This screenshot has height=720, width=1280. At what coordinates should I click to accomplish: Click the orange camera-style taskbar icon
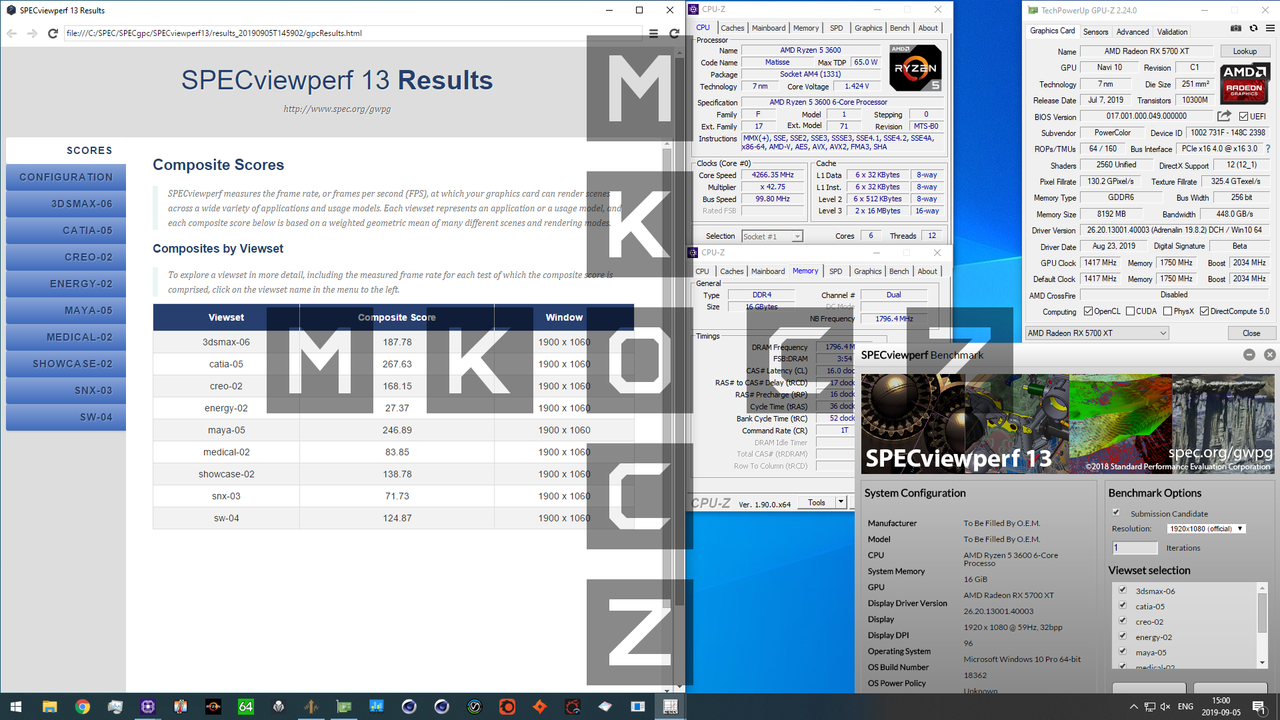[x=507, y=706]
